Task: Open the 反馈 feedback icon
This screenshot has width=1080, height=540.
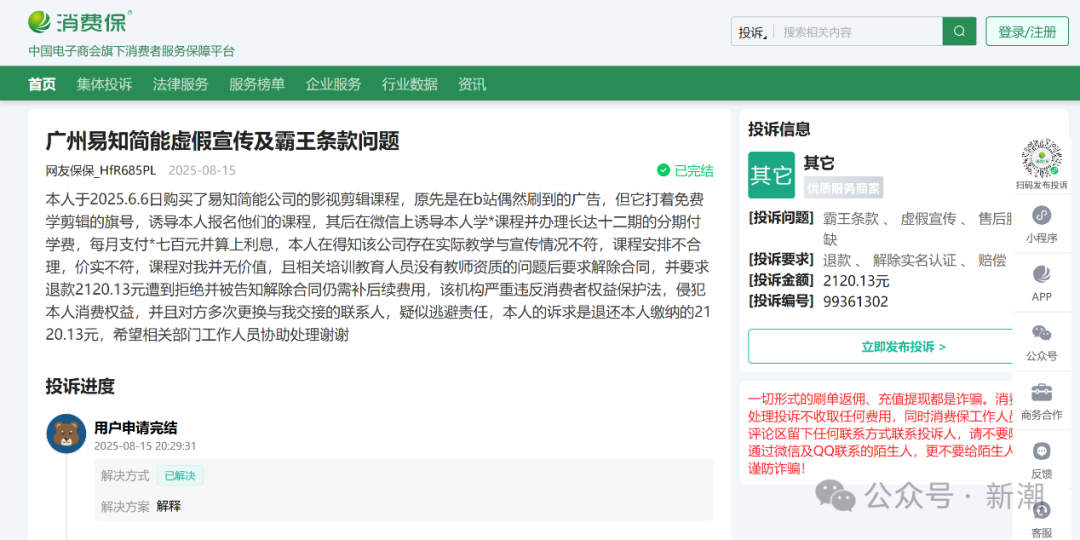Action: [x=1041, y=452]
